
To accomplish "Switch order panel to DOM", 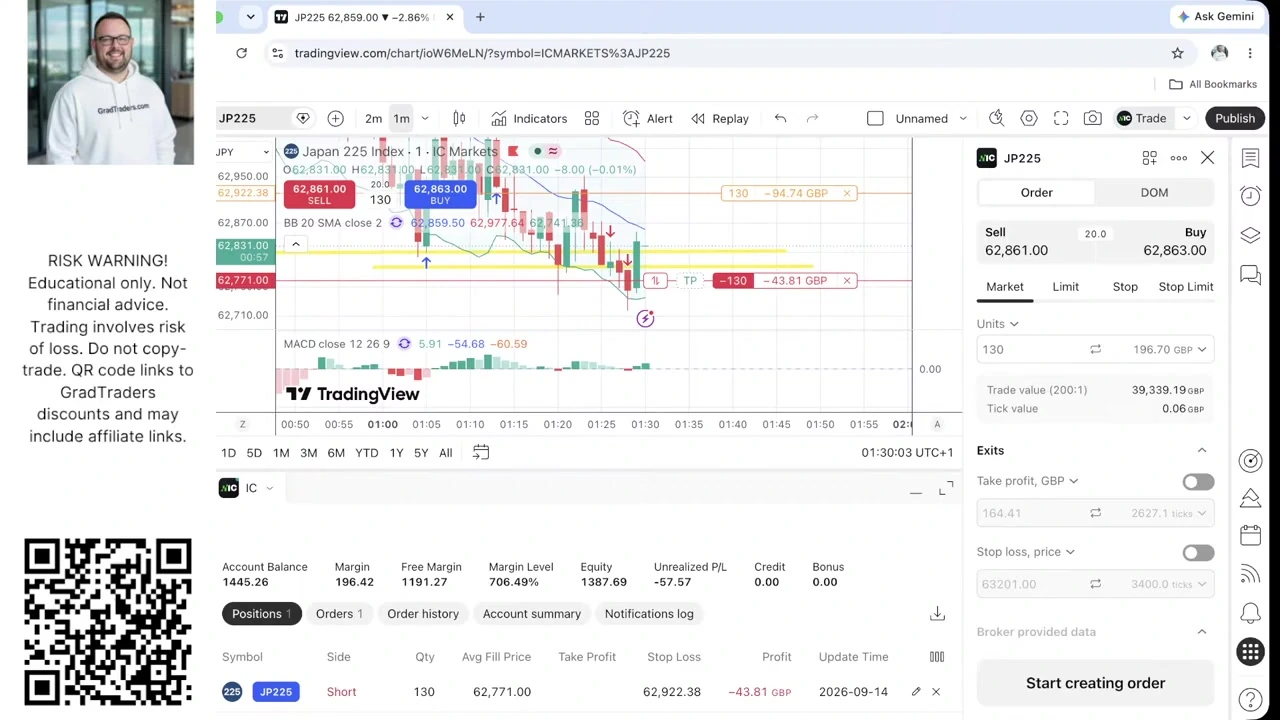I will tap(1154, 193).
